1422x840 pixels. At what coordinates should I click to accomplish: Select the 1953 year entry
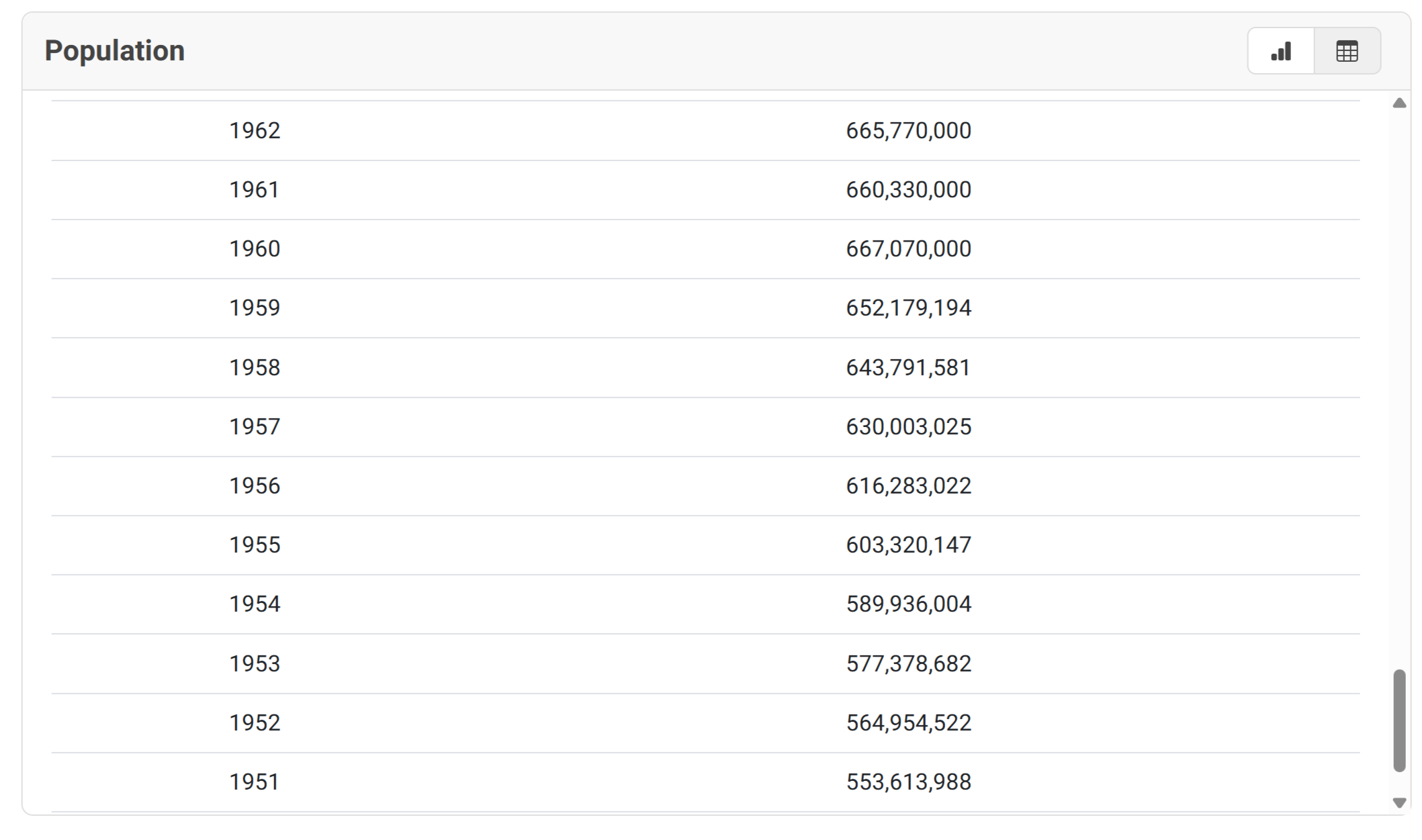tap(255, 663)
